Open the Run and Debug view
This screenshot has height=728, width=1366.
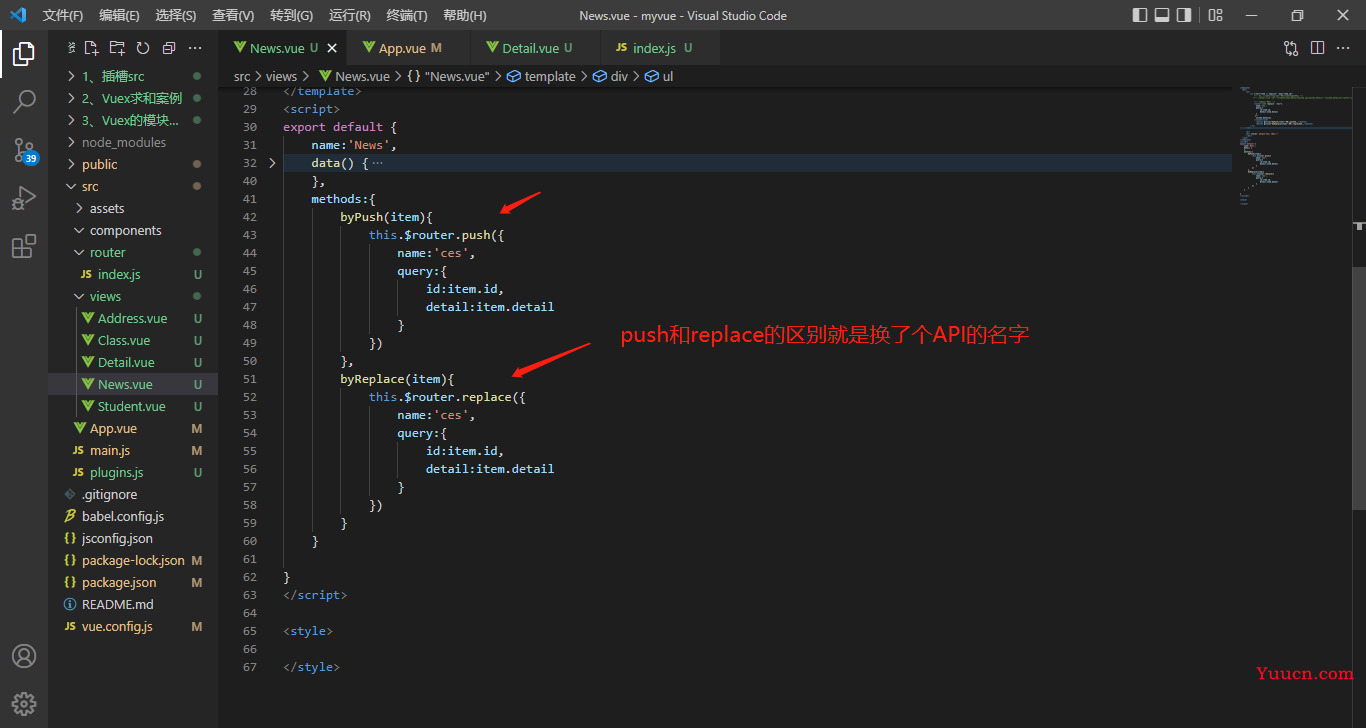(24, 198)
